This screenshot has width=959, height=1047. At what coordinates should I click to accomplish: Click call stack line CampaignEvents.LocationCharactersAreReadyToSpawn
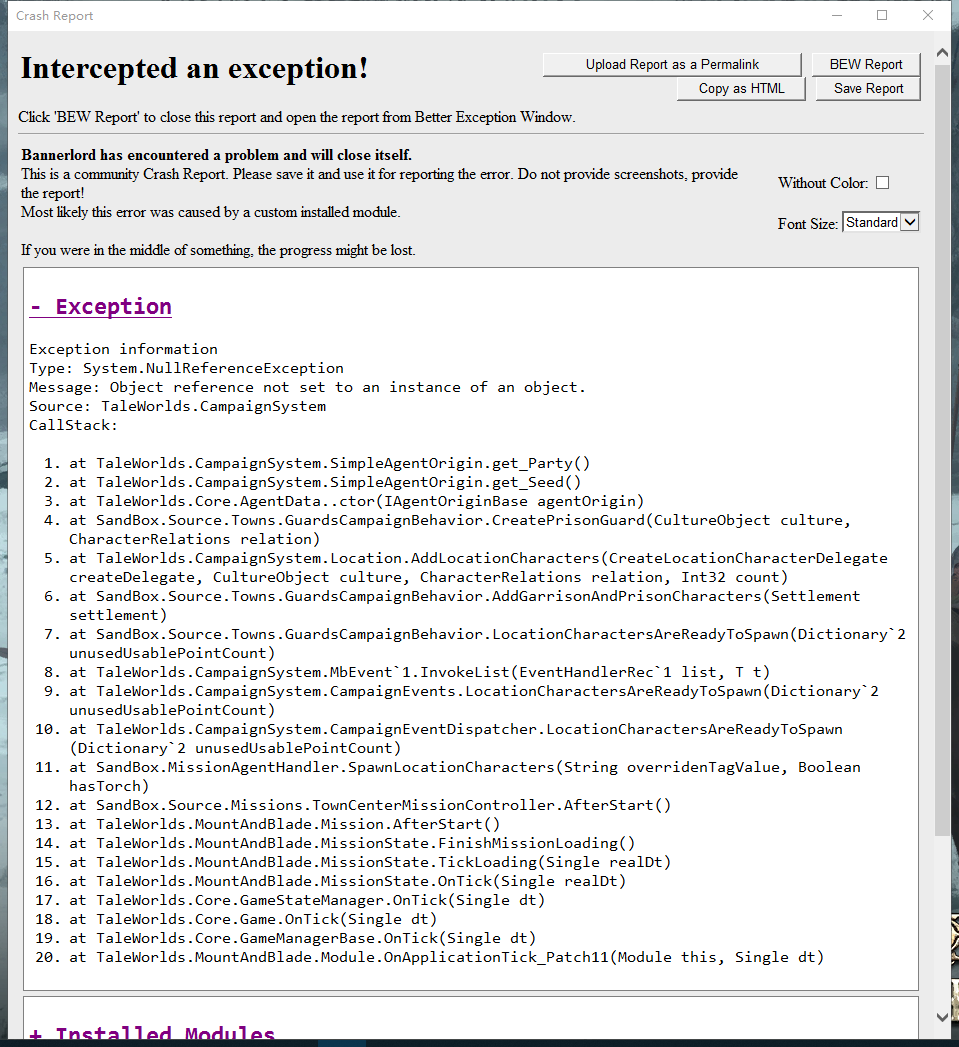point(474,700)
